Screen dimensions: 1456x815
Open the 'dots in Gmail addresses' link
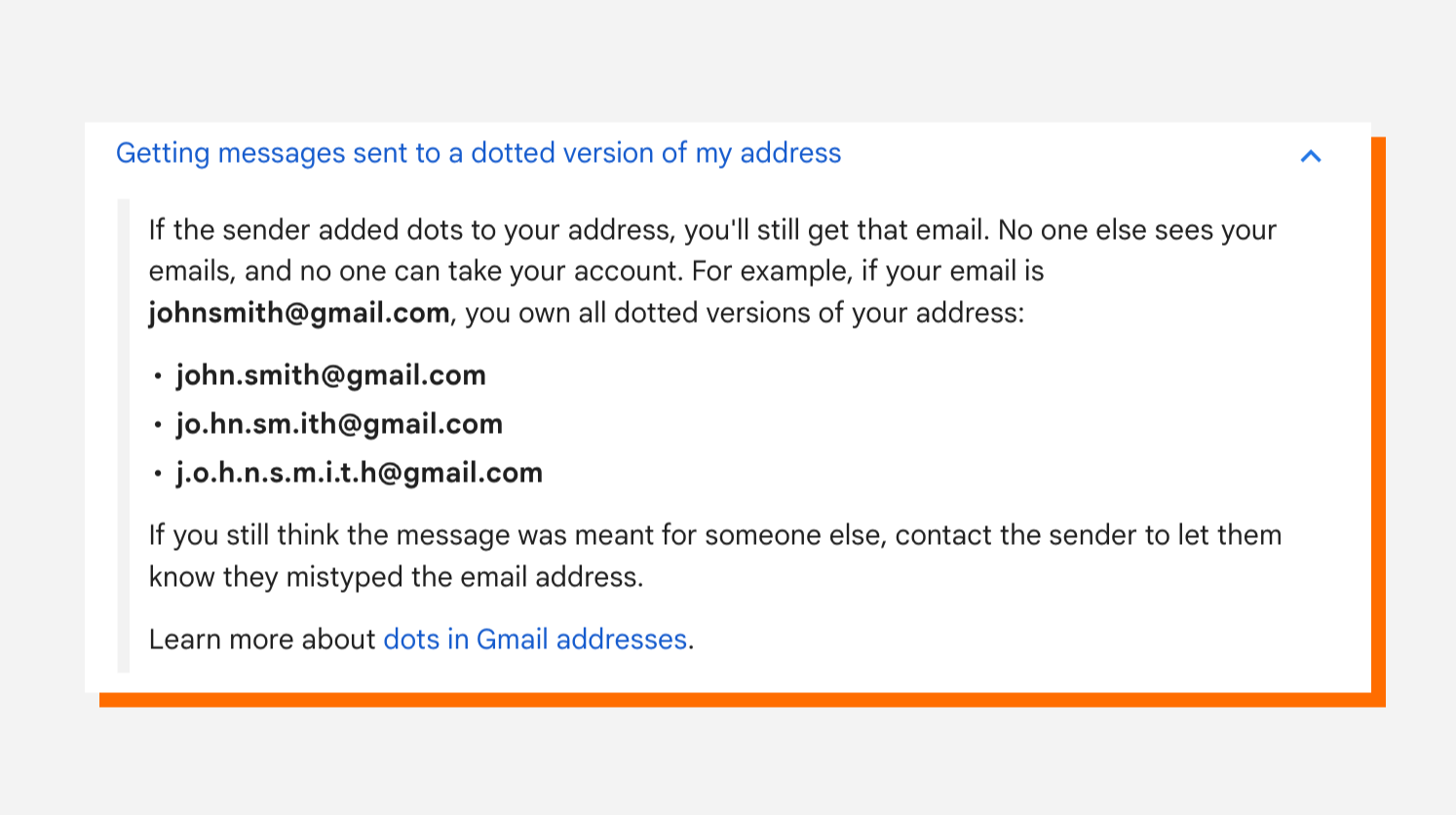[x=535, y=640]
